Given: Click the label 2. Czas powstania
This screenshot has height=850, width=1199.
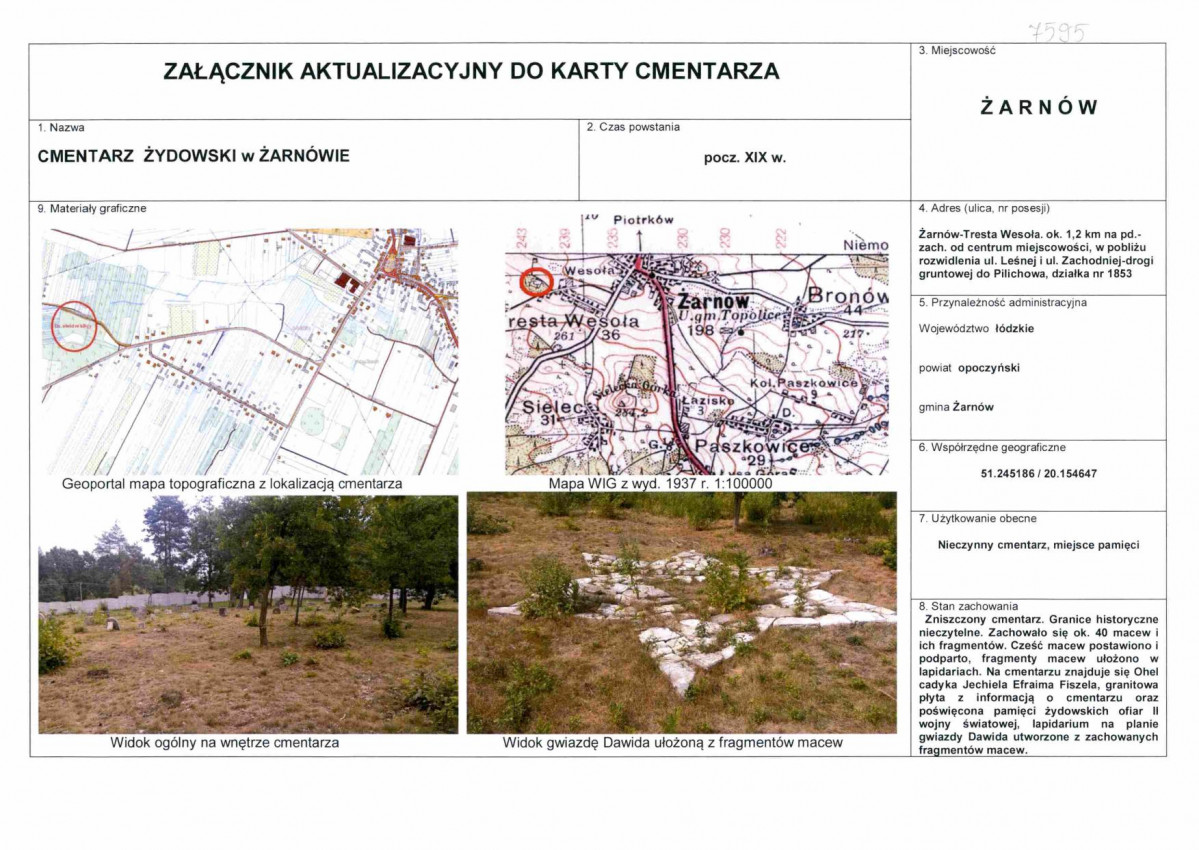Looking at the screenshot, I should coord(633,127).
